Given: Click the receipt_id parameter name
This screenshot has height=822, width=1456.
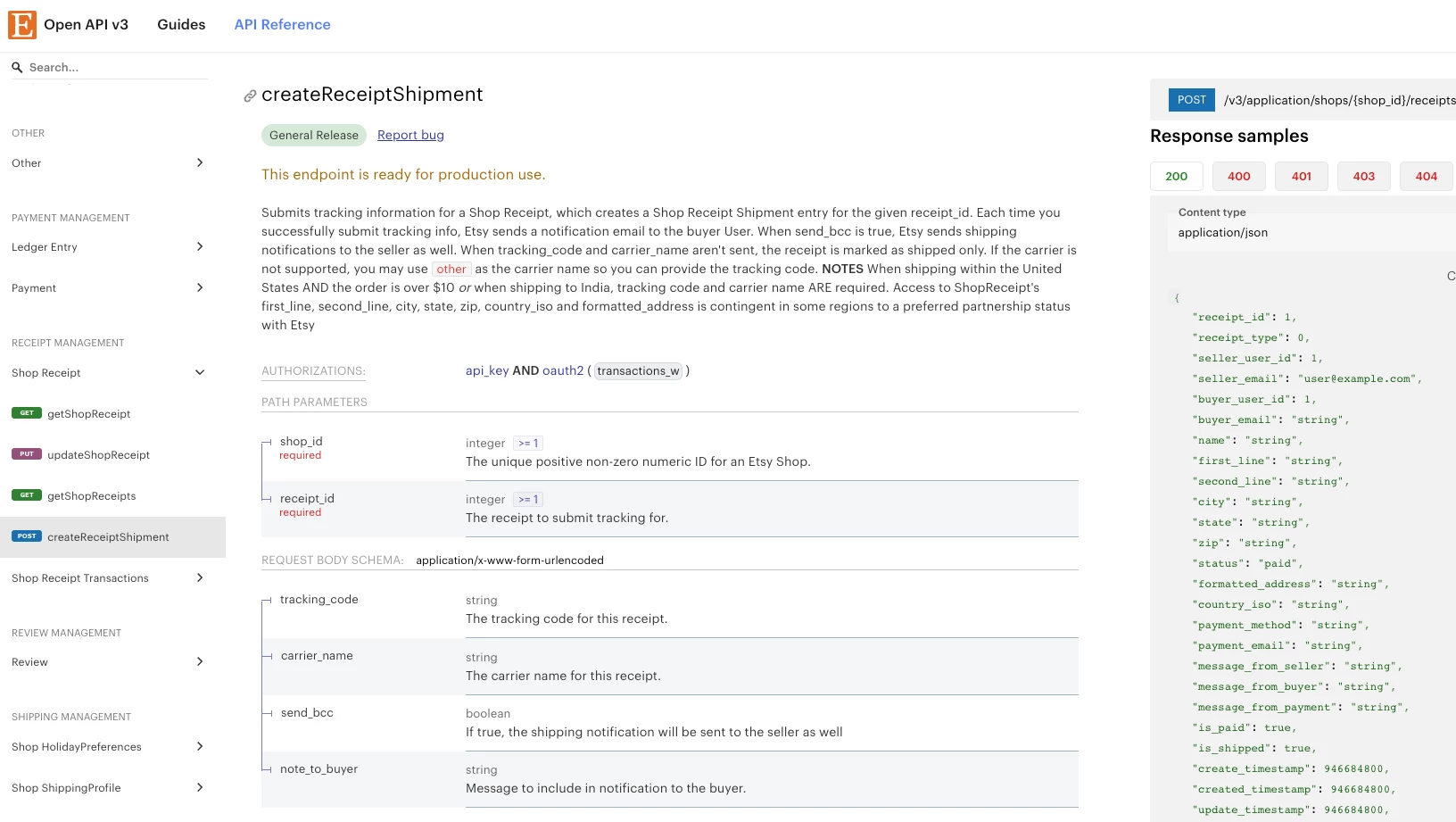Looking at the screenshot, I should pos(307,498).
